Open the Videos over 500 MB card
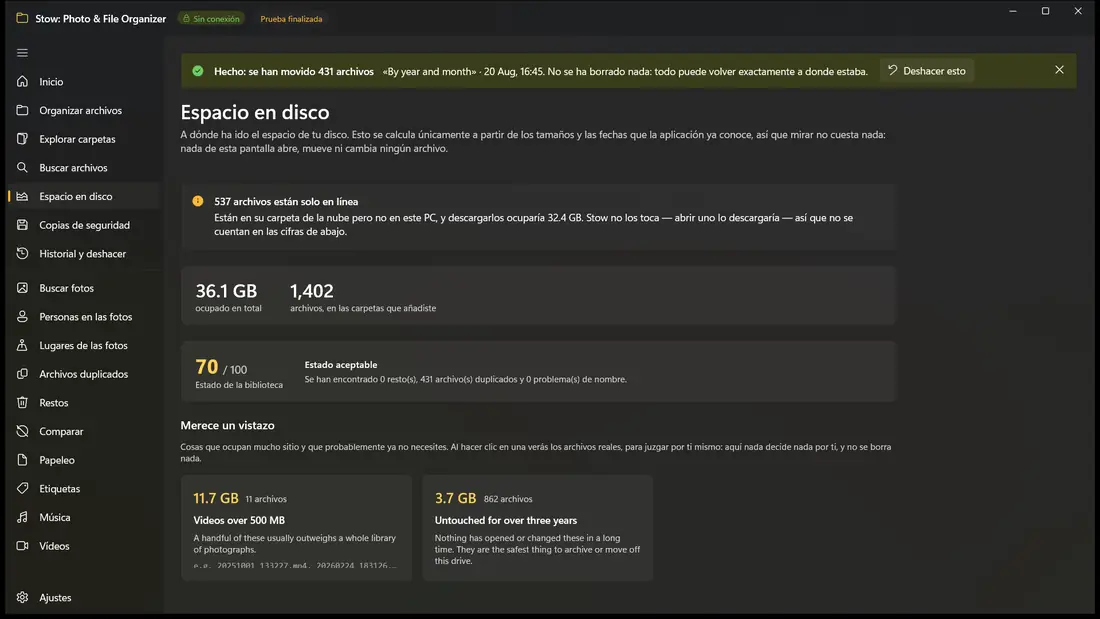 [296, 528]
